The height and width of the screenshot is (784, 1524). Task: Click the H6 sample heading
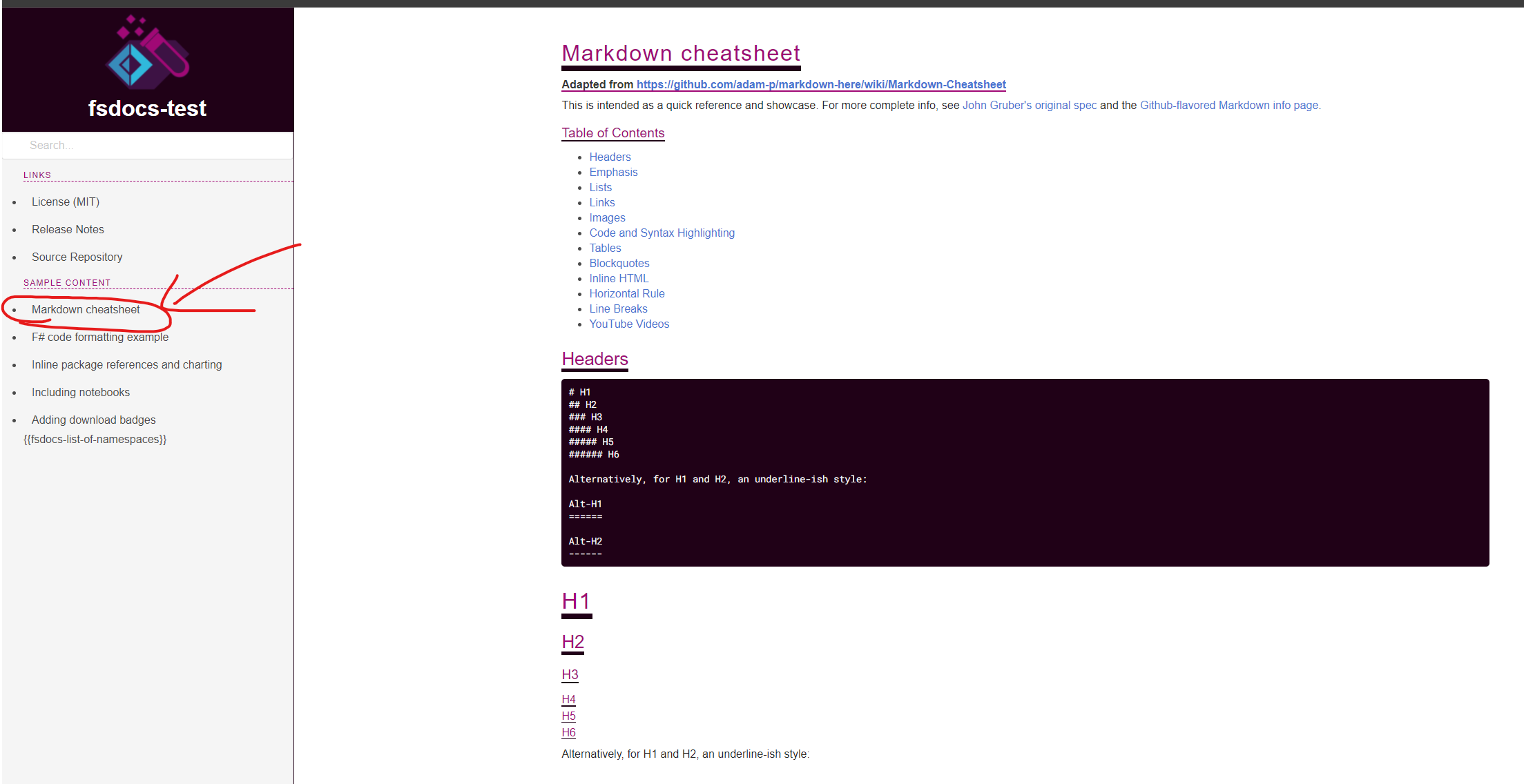pos(568,732)
